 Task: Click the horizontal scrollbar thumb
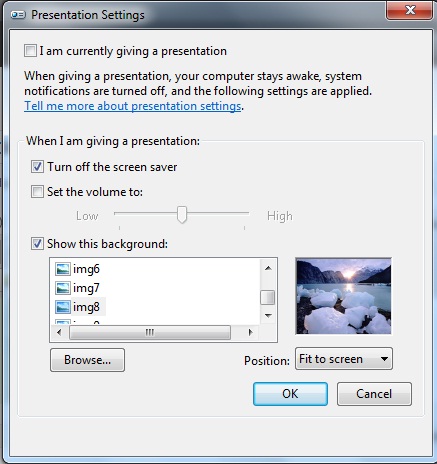(x=150, y=332)
